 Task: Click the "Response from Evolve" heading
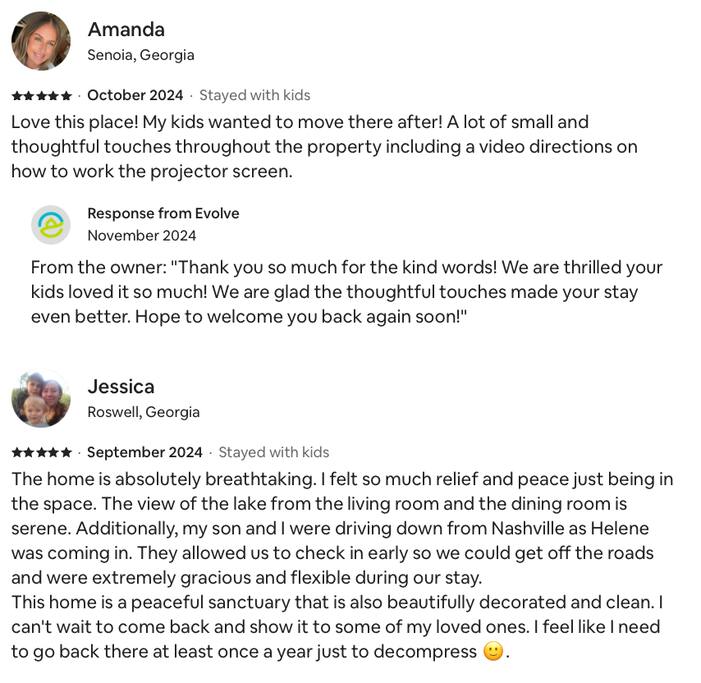click(163, 213)
